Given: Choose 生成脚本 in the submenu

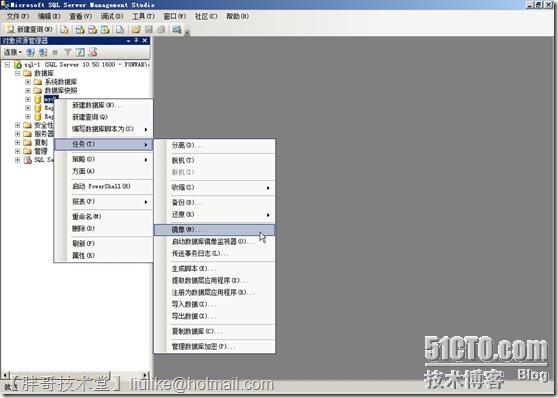Looking at the screenshot, I should click(x=214, y=268).
